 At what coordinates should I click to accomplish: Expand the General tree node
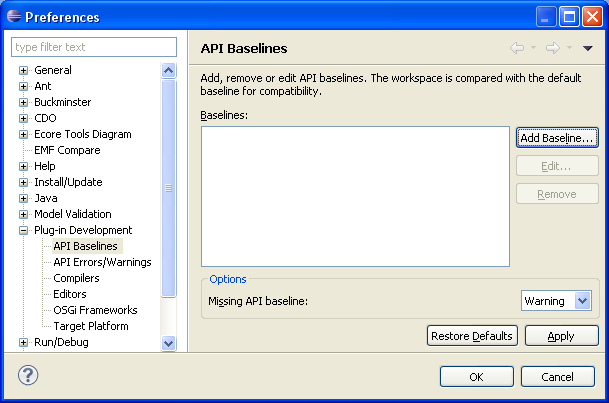pos(23,70)
